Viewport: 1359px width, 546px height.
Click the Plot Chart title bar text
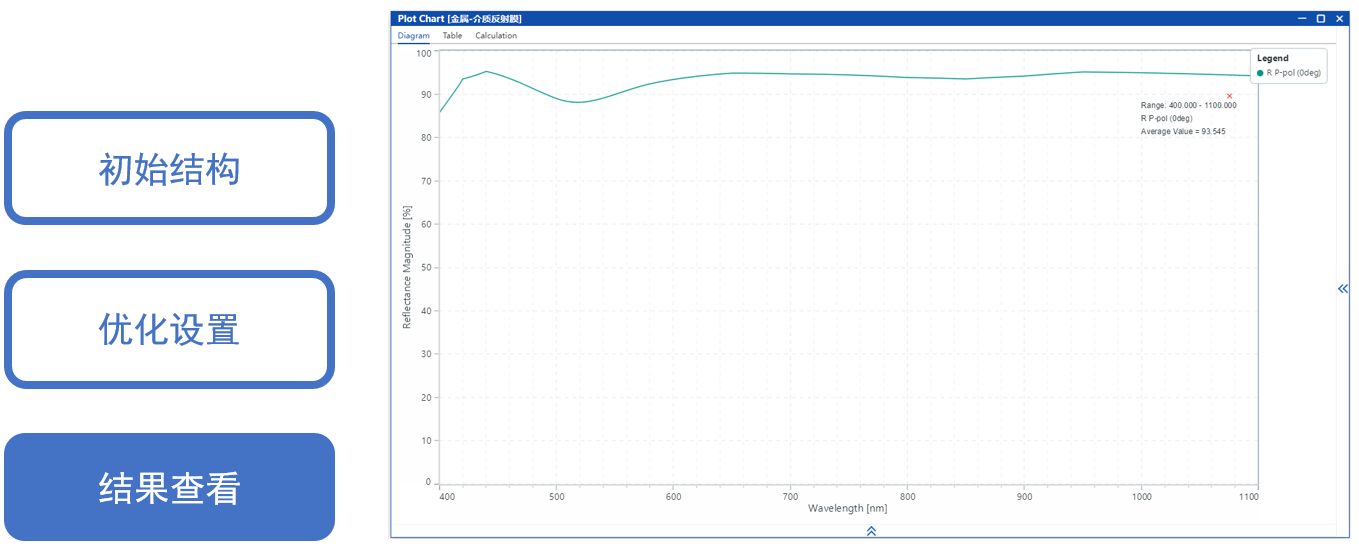459,18
